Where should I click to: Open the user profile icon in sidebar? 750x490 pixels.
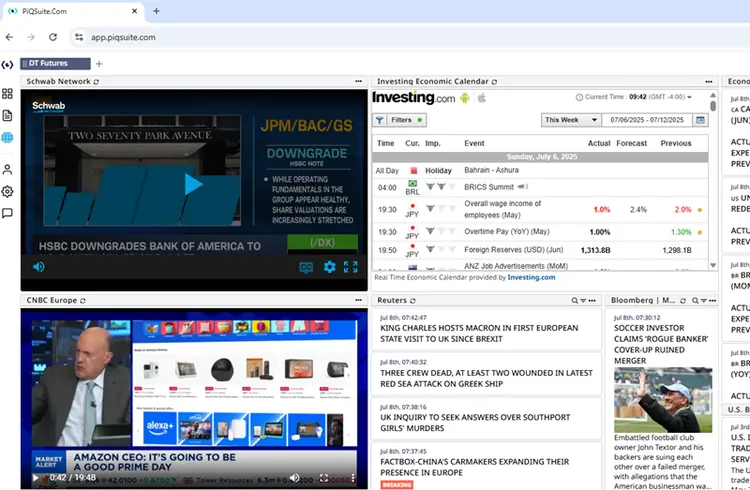tap(7, 169)
